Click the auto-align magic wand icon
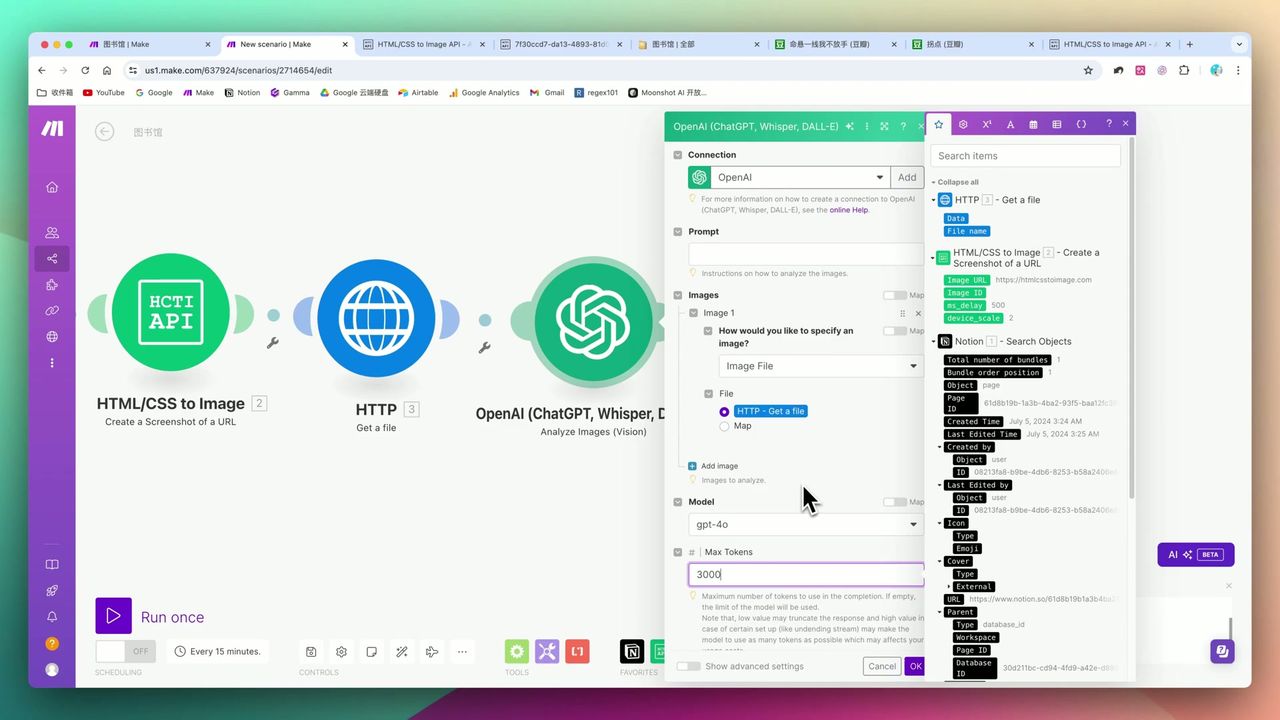The width and height of the screenshot is (1280, 720). coord(401,652)
